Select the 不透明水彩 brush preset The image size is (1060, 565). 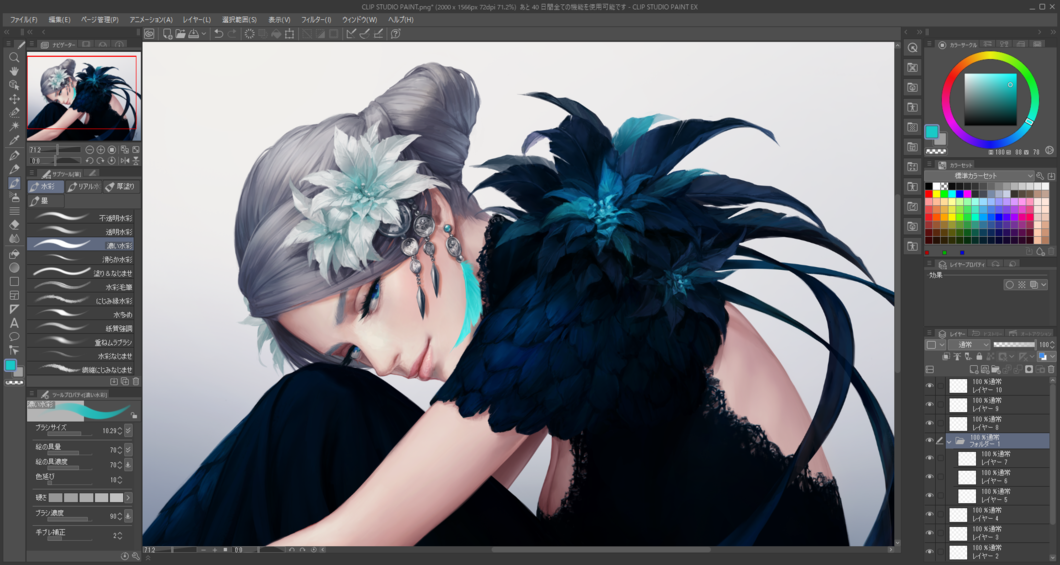[80, 217]
